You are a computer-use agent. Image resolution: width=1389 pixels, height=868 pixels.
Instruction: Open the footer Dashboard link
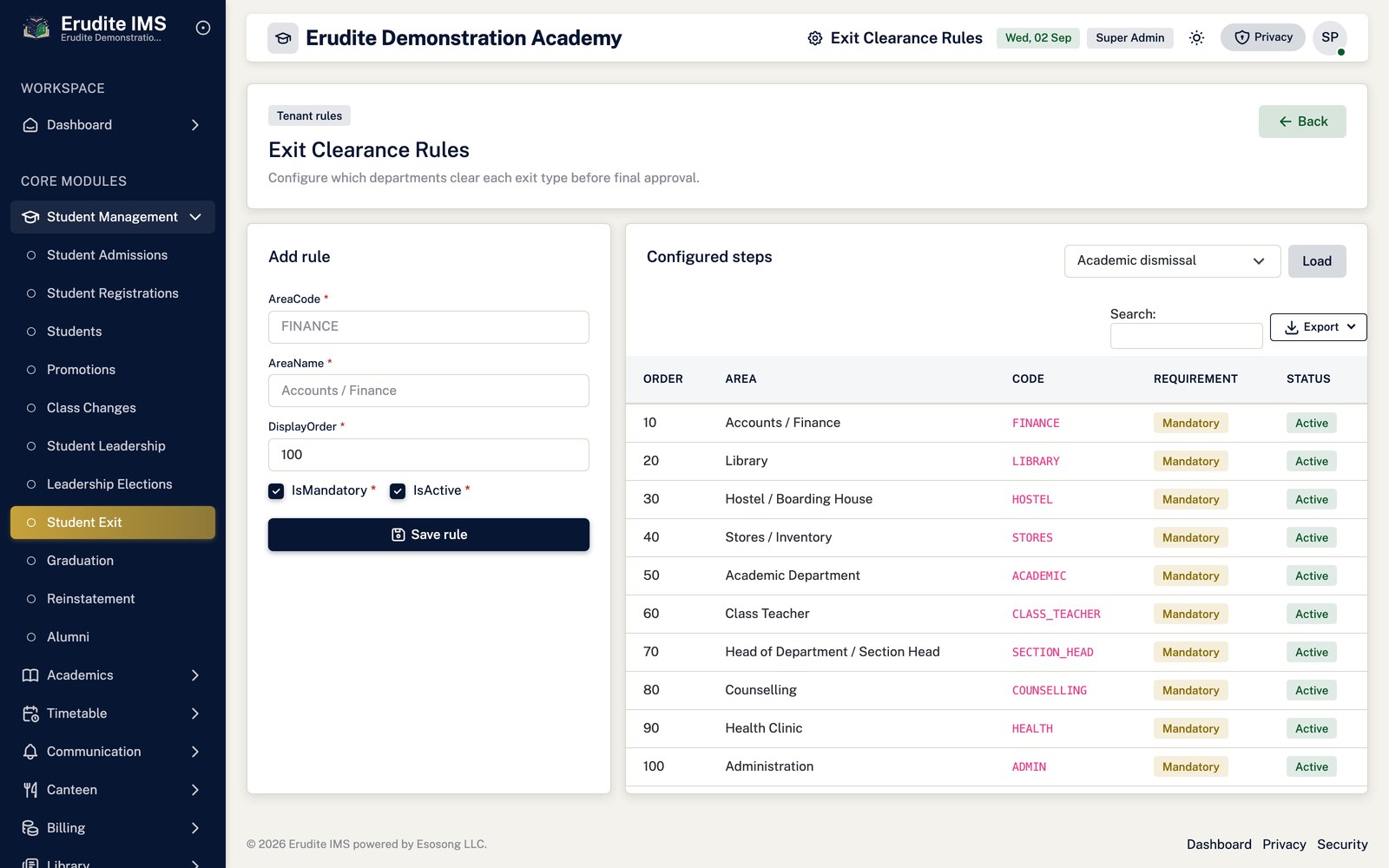click(x=1219, y=845)
